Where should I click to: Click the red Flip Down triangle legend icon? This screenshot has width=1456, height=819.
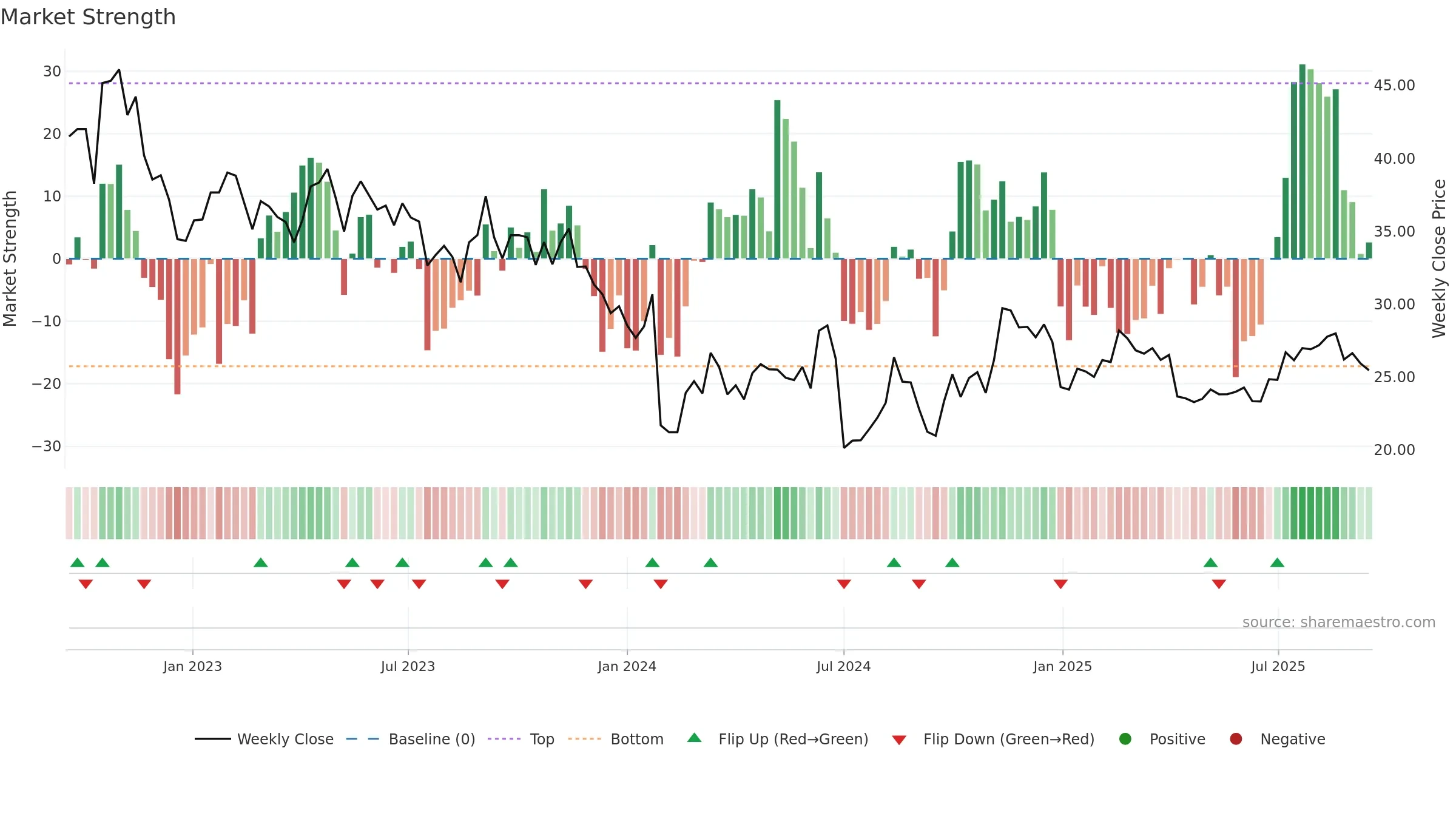pos(899,740)
